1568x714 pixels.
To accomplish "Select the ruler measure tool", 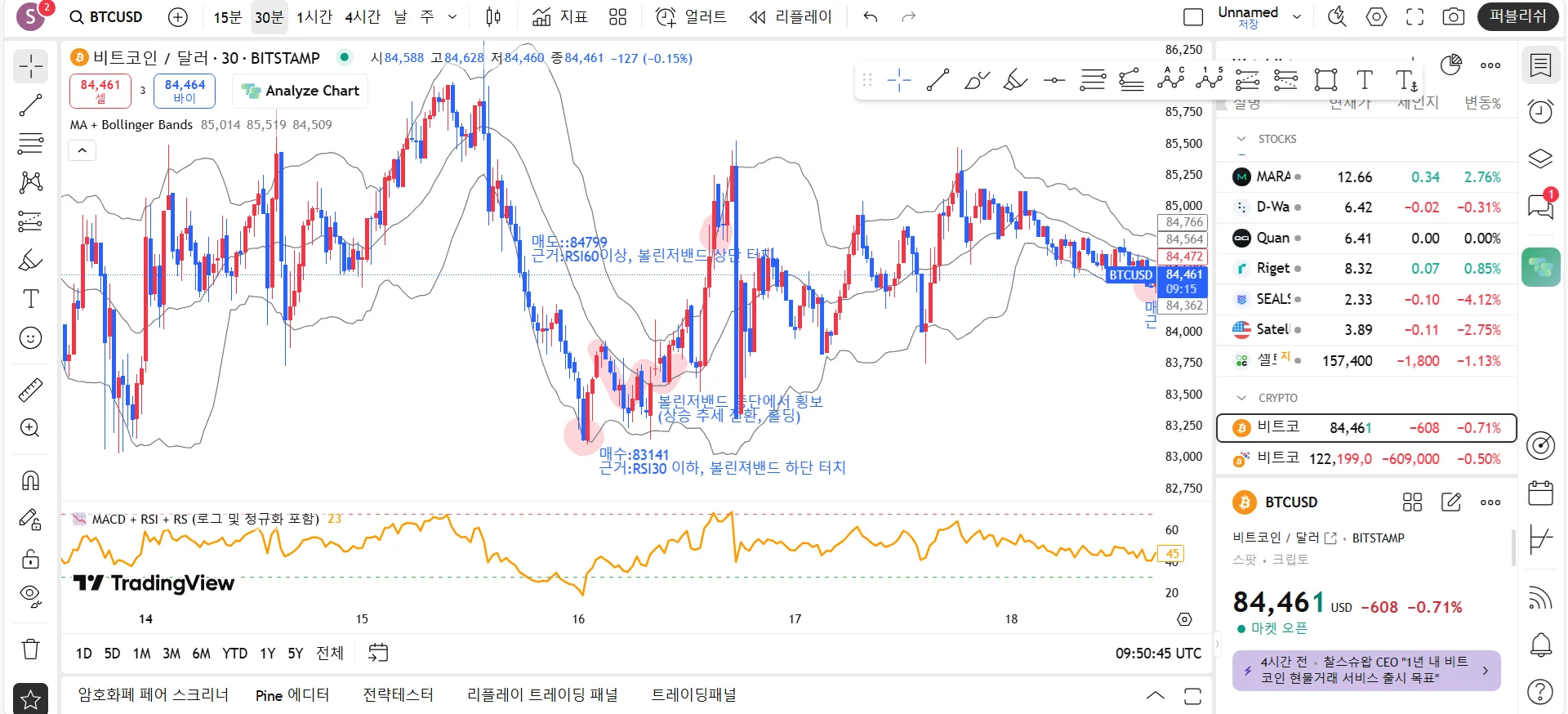I will (31, 390).
